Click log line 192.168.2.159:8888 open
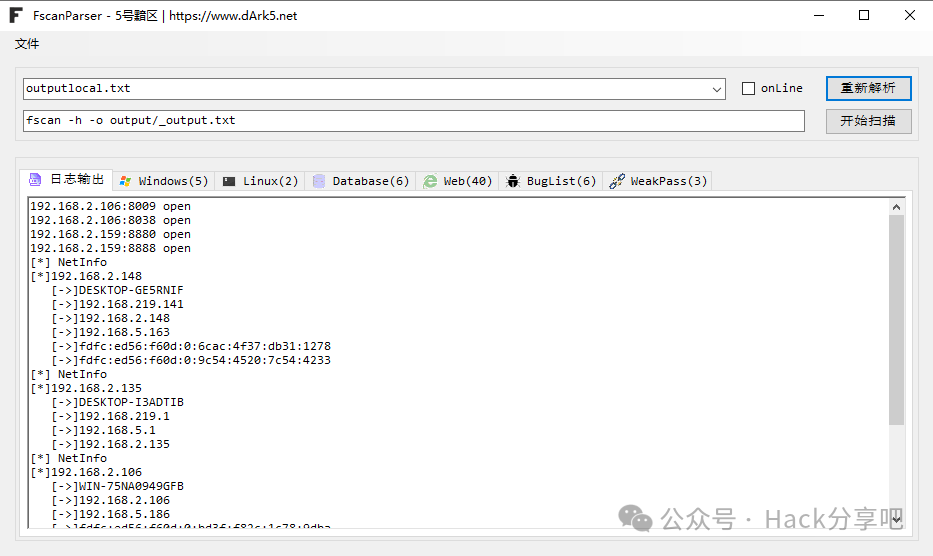 (111, 248)
